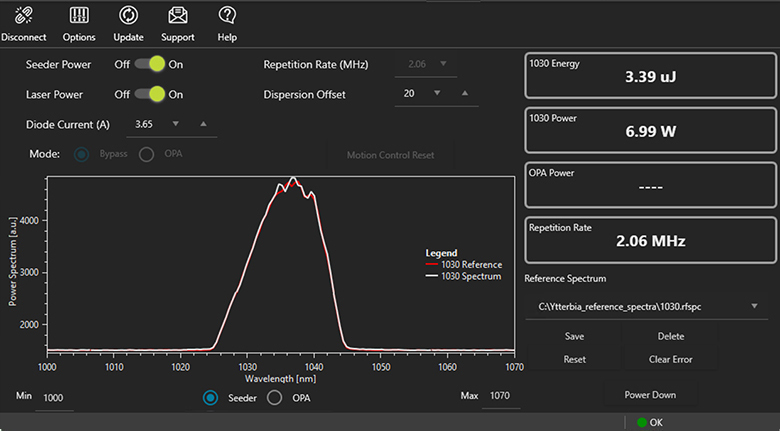Click the Update icon
Image resolution: width=780 pixels, height=431 pixels.
tap(128, 16)
